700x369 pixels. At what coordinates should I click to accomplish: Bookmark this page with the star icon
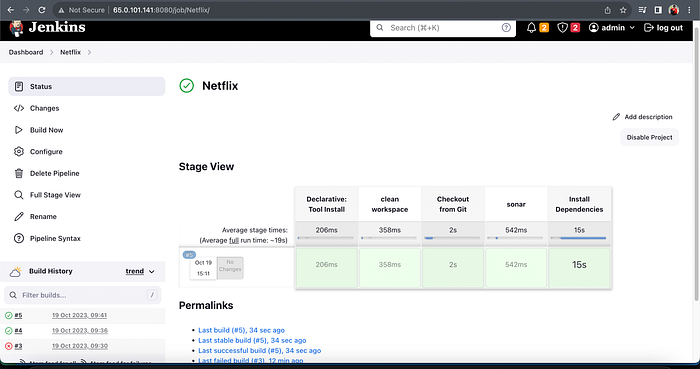pos(623,10)
